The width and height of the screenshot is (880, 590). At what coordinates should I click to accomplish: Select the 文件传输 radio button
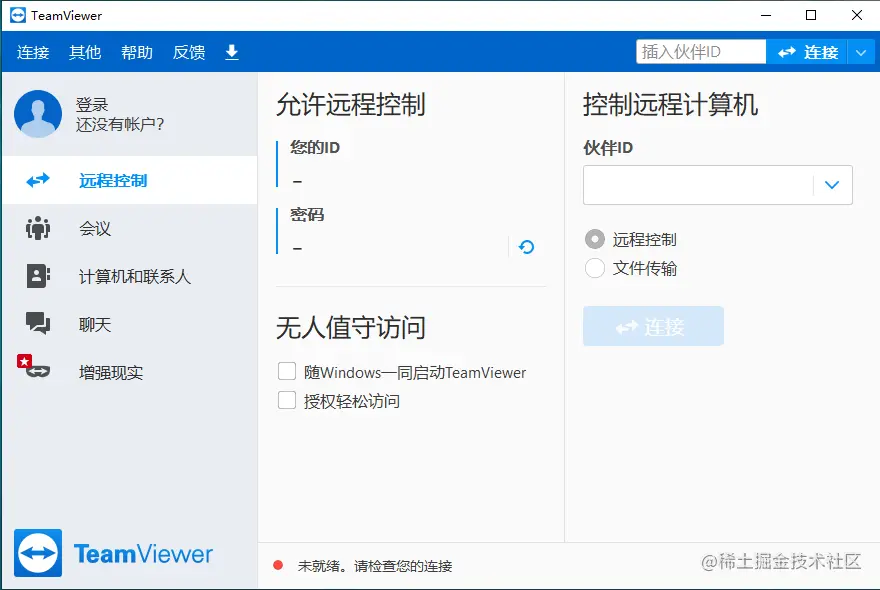[x=595, y=268]
